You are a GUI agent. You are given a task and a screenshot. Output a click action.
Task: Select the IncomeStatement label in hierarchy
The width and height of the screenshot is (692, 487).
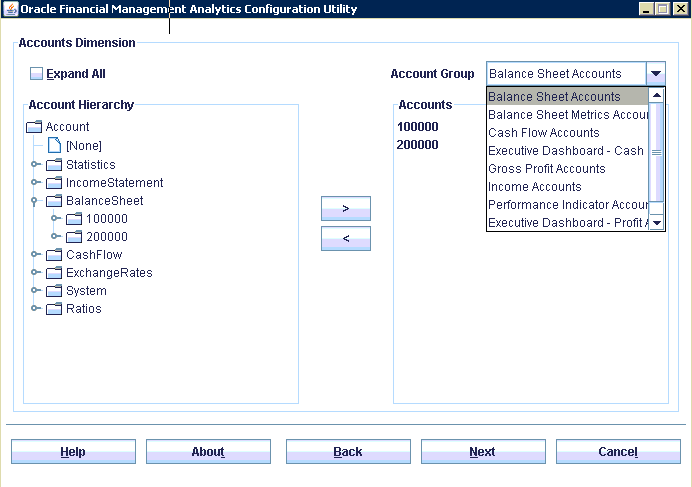pyautogui.click(x=114, y=183)
